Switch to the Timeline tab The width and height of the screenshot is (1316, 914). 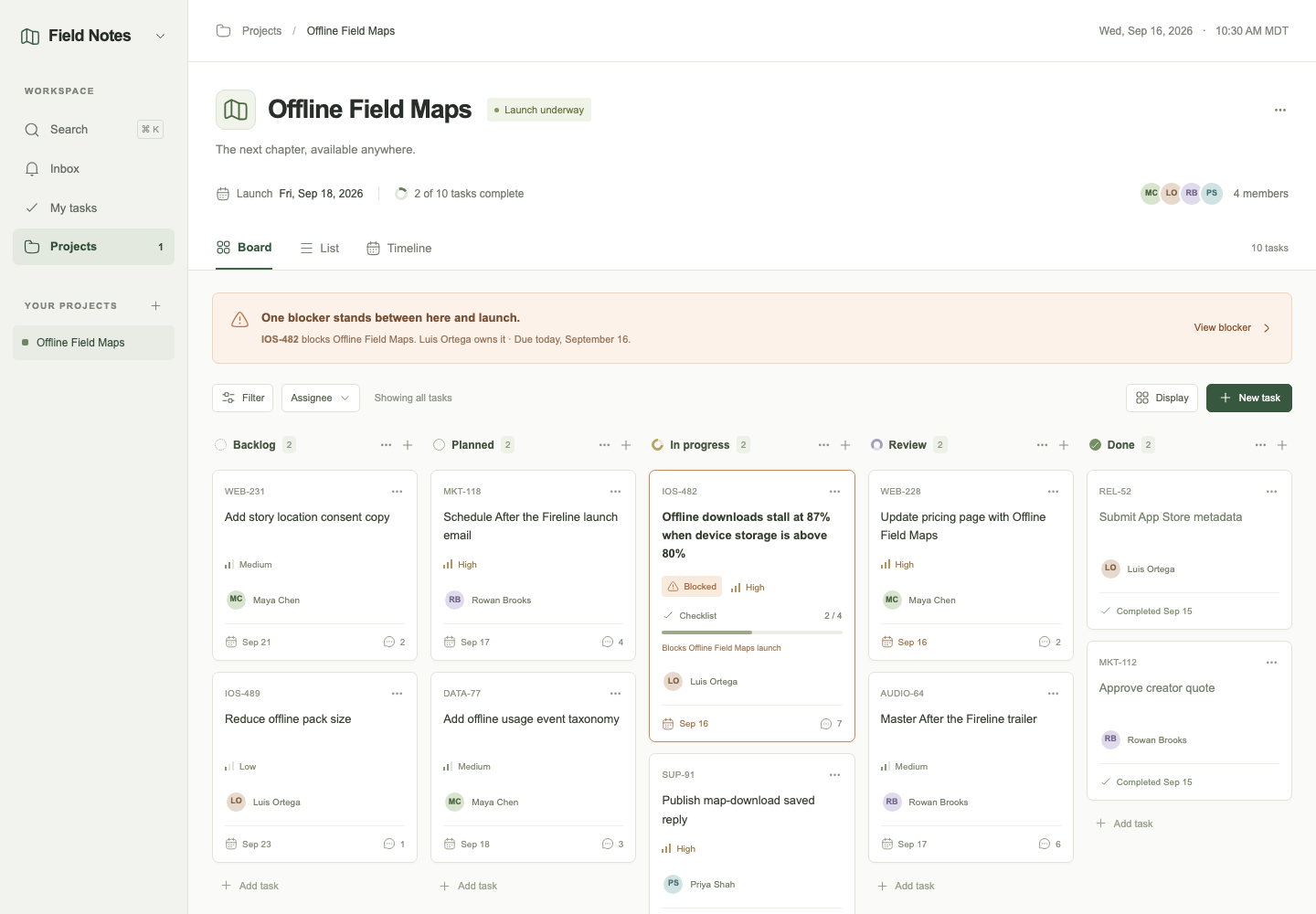coord(399,249)
